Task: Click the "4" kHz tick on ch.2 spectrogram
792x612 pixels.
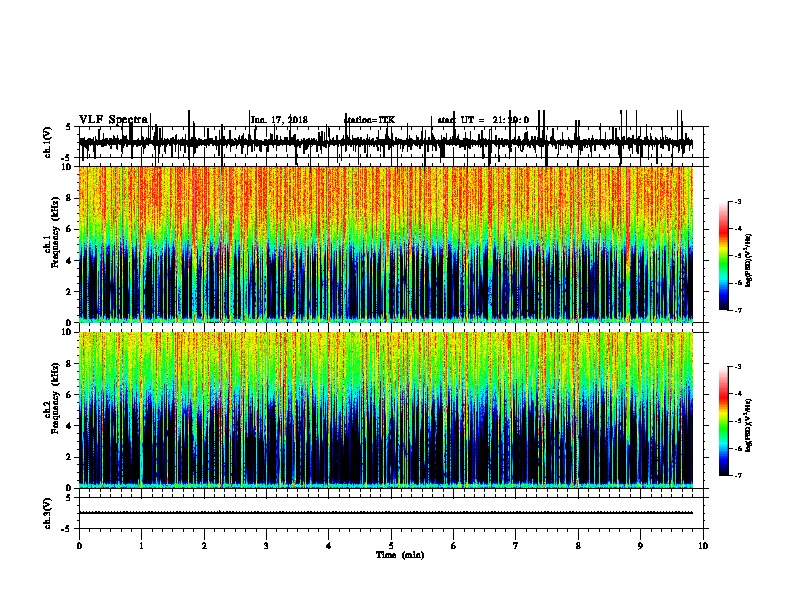Action: [x=70, y=426]
